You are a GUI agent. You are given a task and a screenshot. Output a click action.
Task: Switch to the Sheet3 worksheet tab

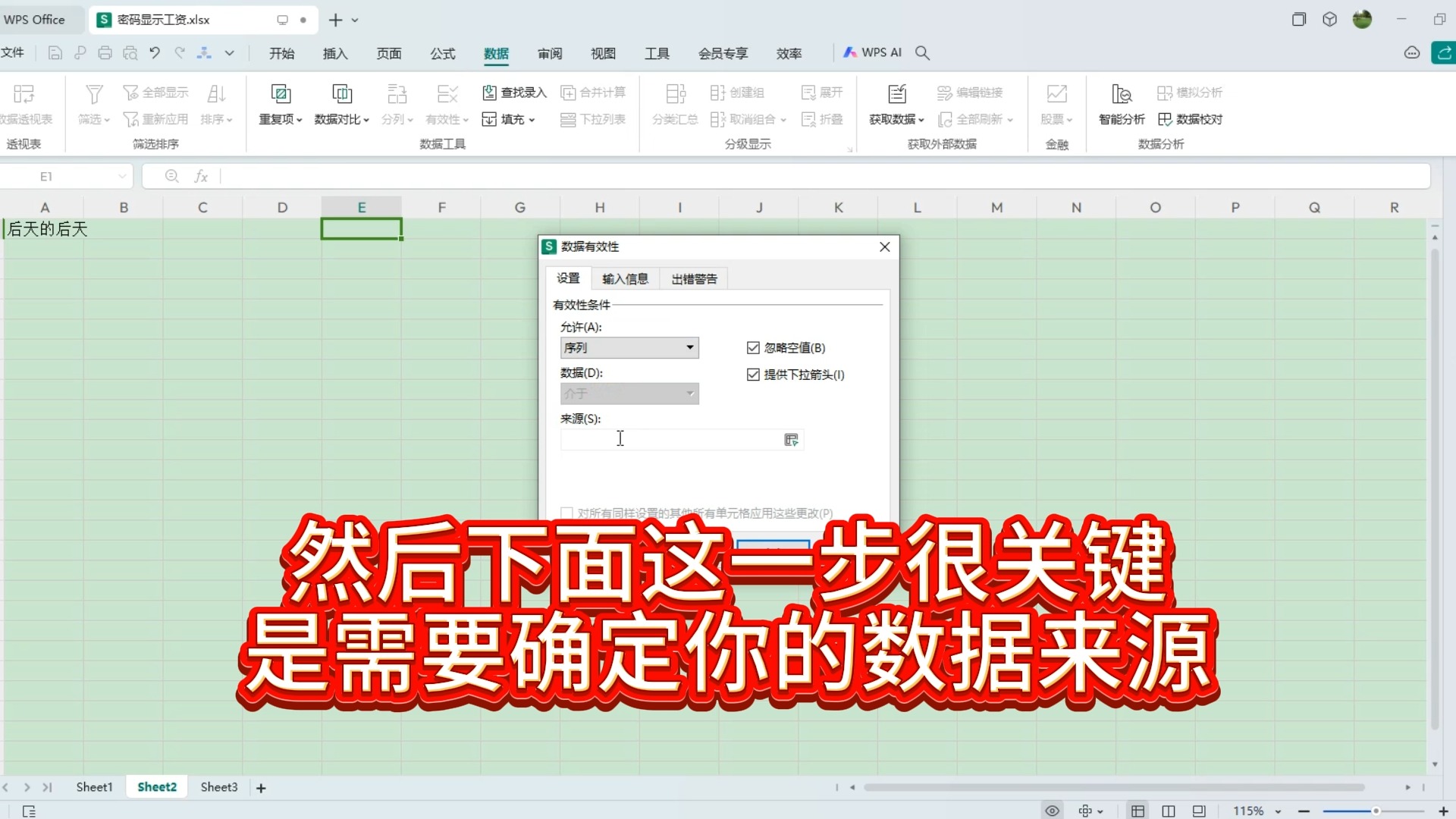coord(218,787)
